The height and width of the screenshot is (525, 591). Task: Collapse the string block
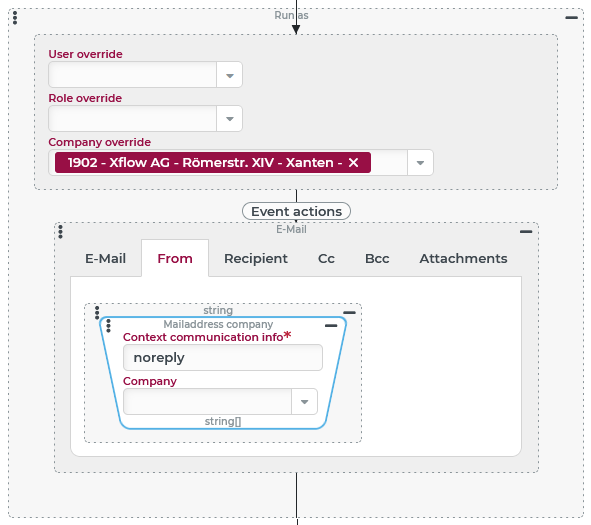(x=349, y=312)
